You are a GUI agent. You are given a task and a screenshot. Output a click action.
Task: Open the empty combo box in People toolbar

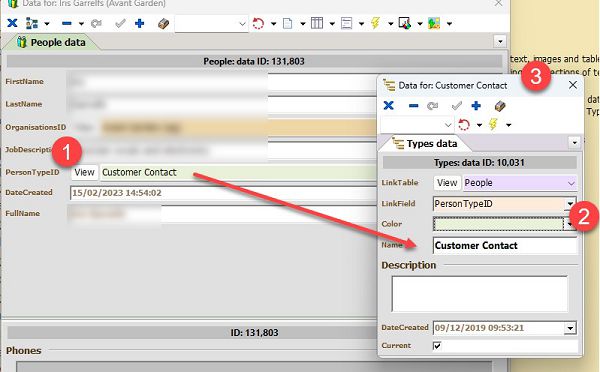tap(212, 24)
